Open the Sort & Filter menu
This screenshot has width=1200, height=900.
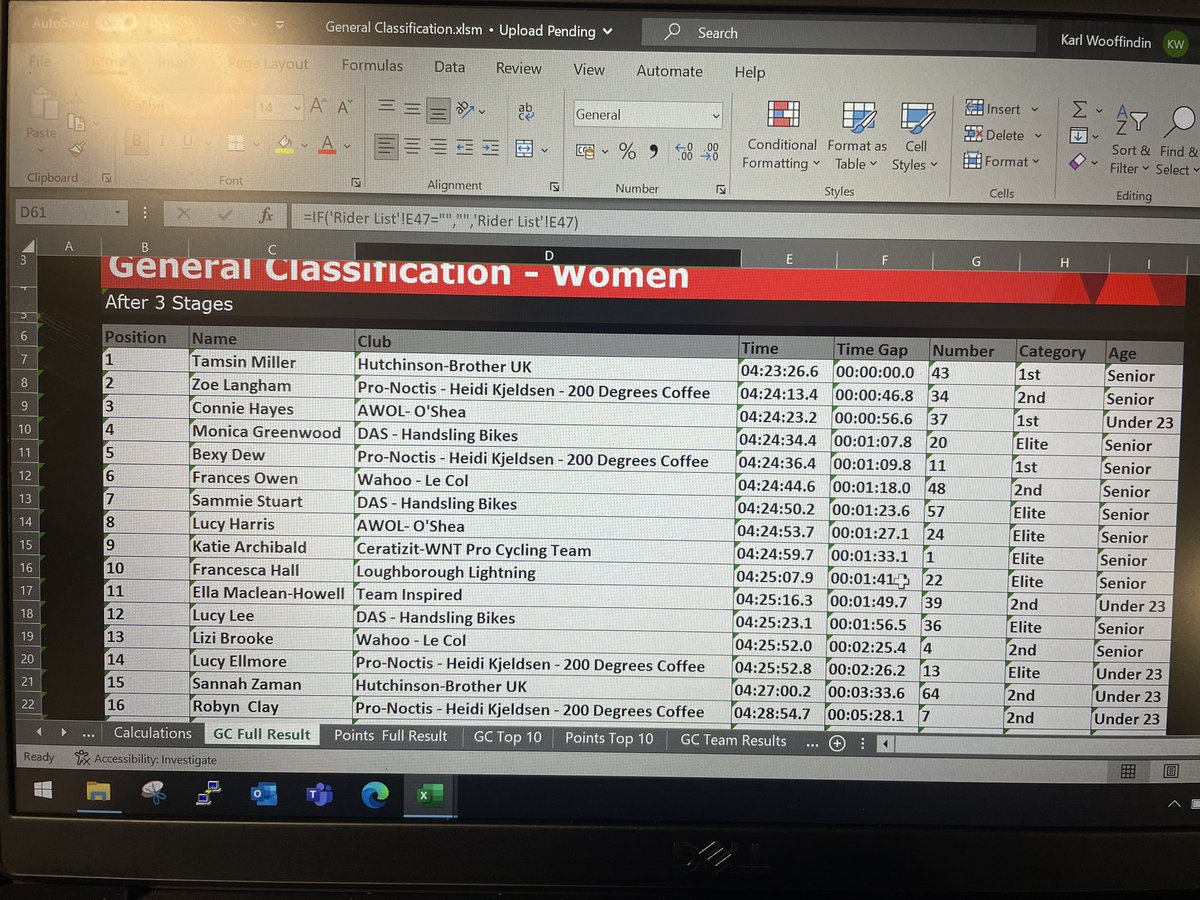[x=1131, y=140]
